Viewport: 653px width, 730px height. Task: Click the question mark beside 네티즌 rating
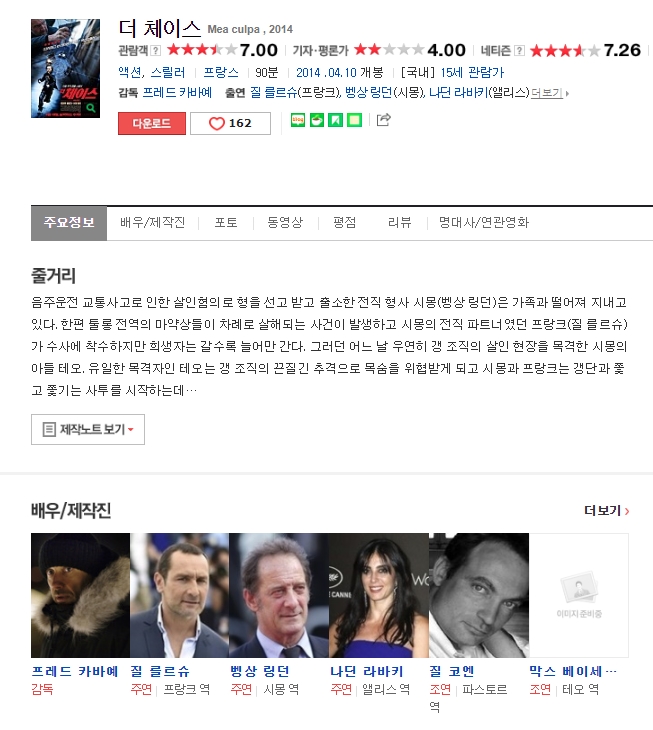pyautogui.click(x=519, y=50)
